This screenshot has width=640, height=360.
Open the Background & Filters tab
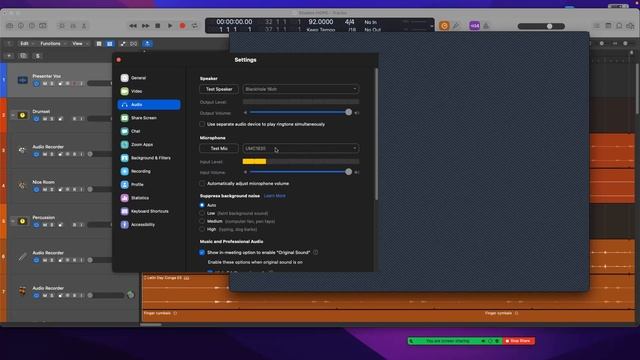149,158
